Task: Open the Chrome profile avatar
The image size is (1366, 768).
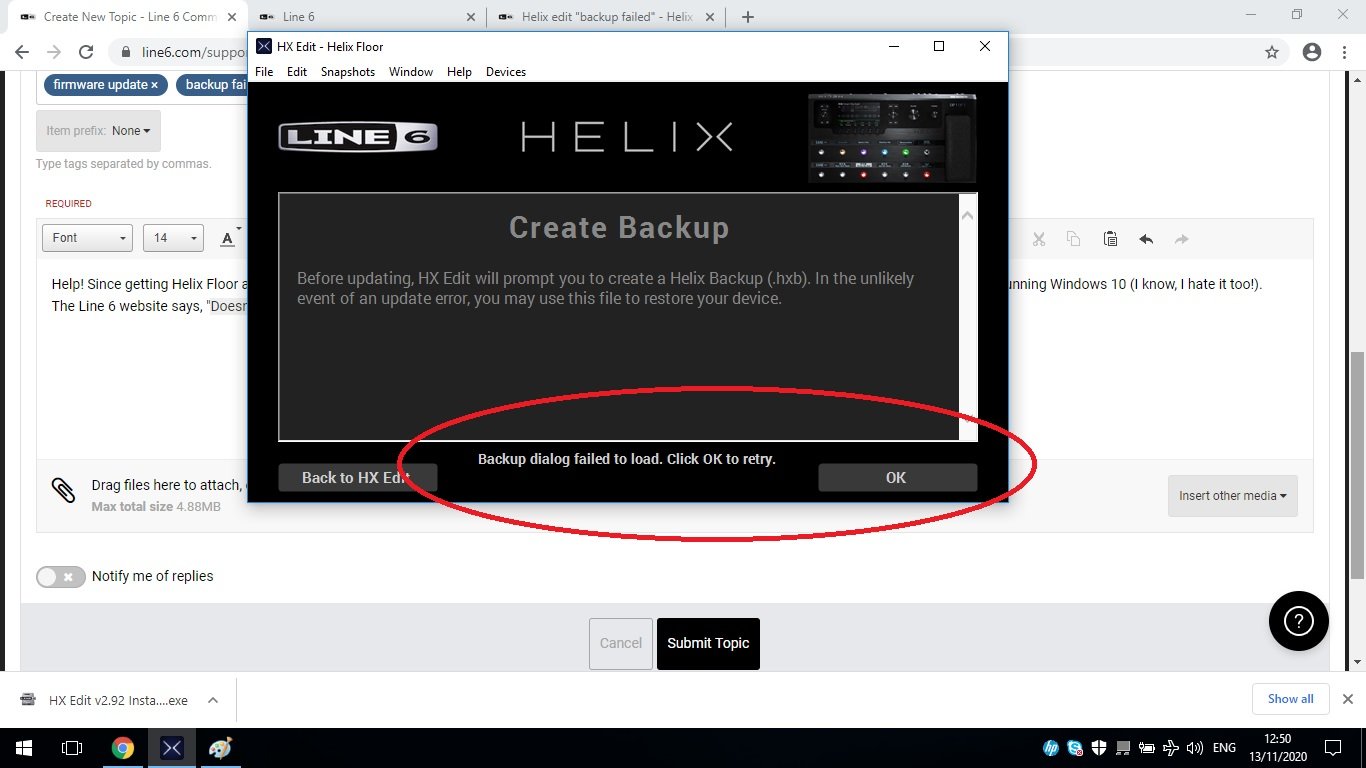Action: click(1312, 52)
